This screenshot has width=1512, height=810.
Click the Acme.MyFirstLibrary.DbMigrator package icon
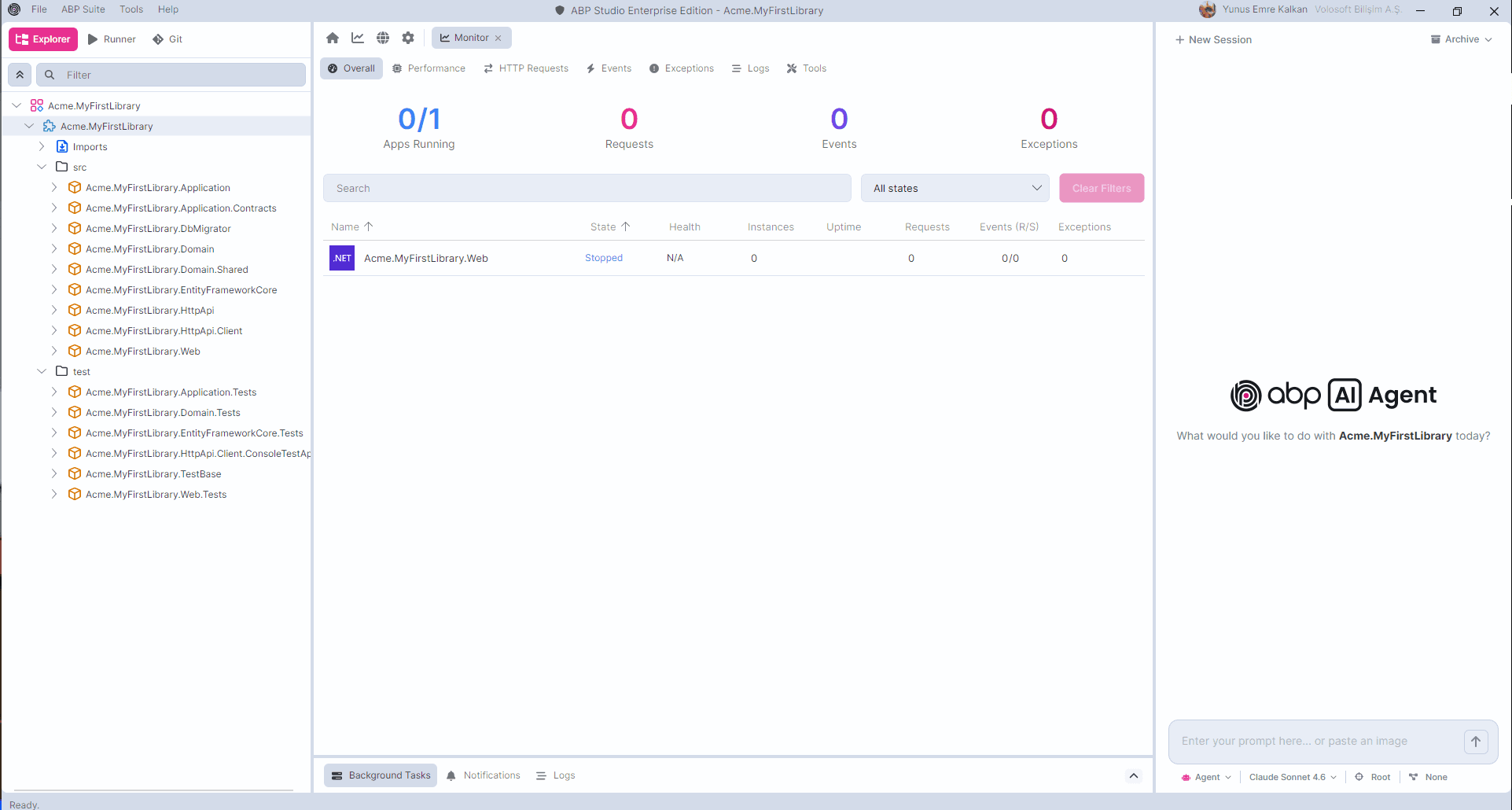pyautogui.click(x=75, y=228)
